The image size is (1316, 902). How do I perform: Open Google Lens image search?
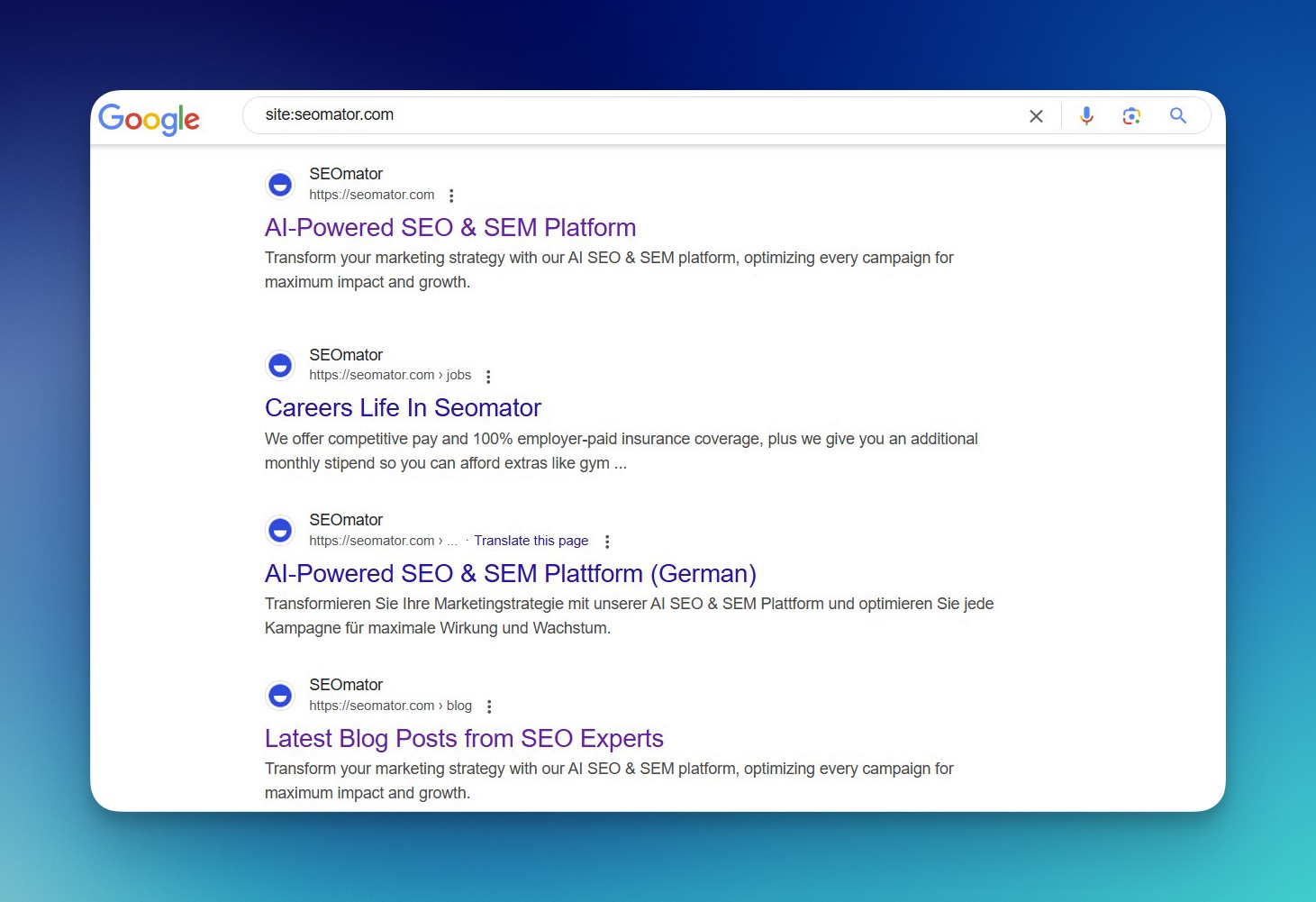click(1131, 115)
